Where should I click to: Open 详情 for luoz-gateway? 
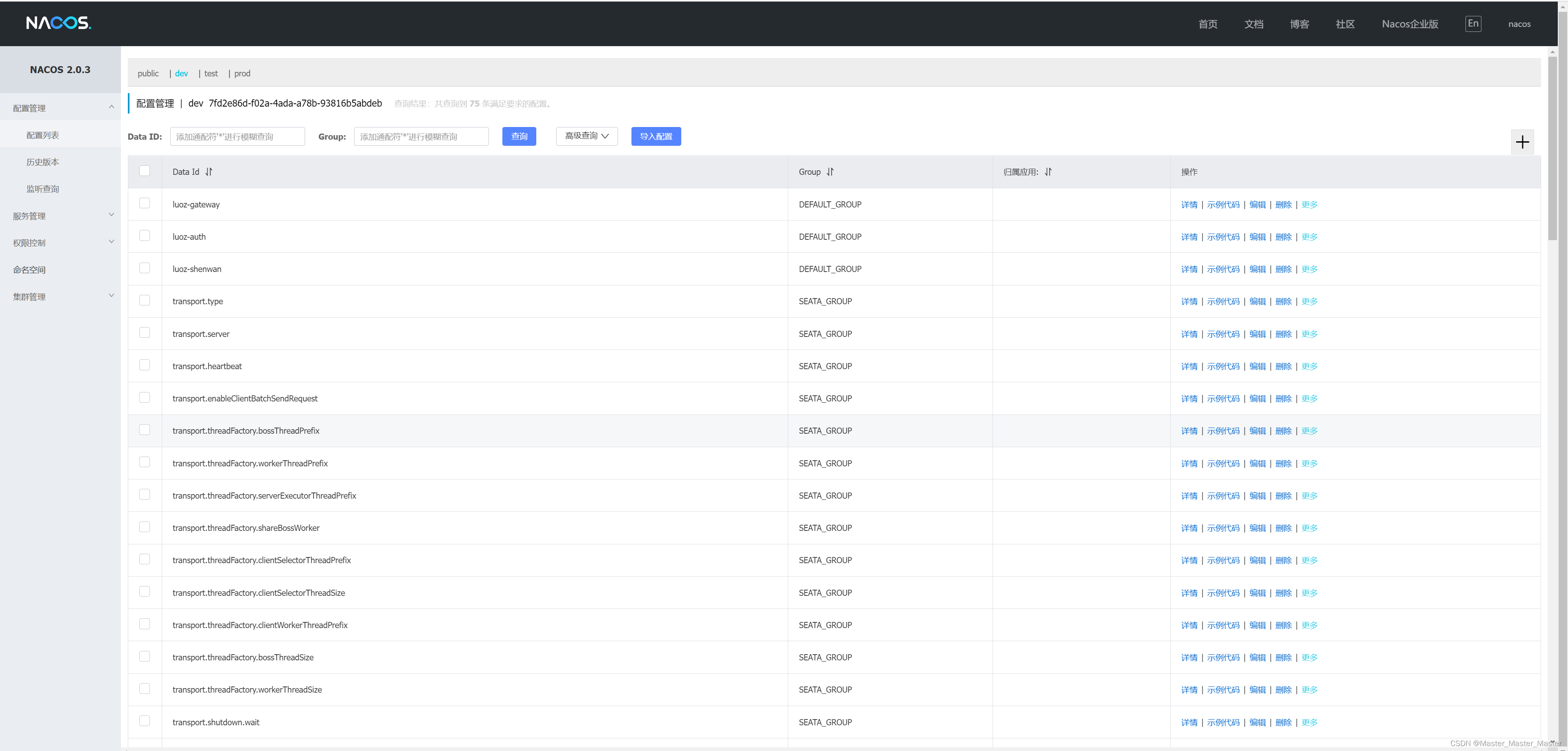[x=1189, y=205]
